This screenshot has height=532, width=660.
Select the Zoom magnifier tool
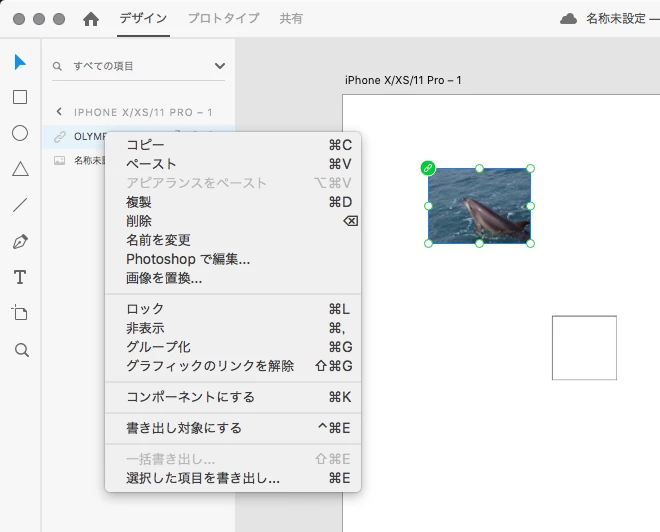point(21,350)
